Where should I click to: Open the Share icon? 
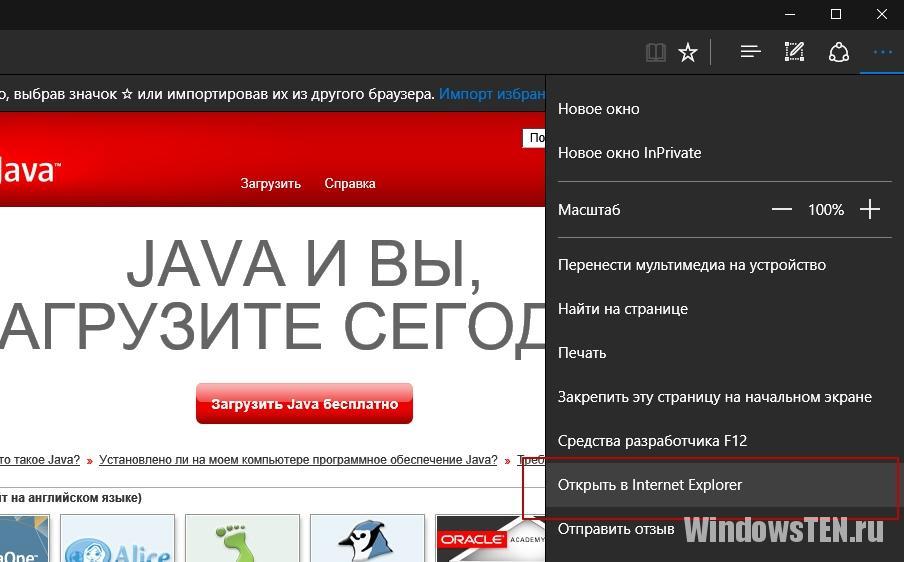tap(838, 52)
